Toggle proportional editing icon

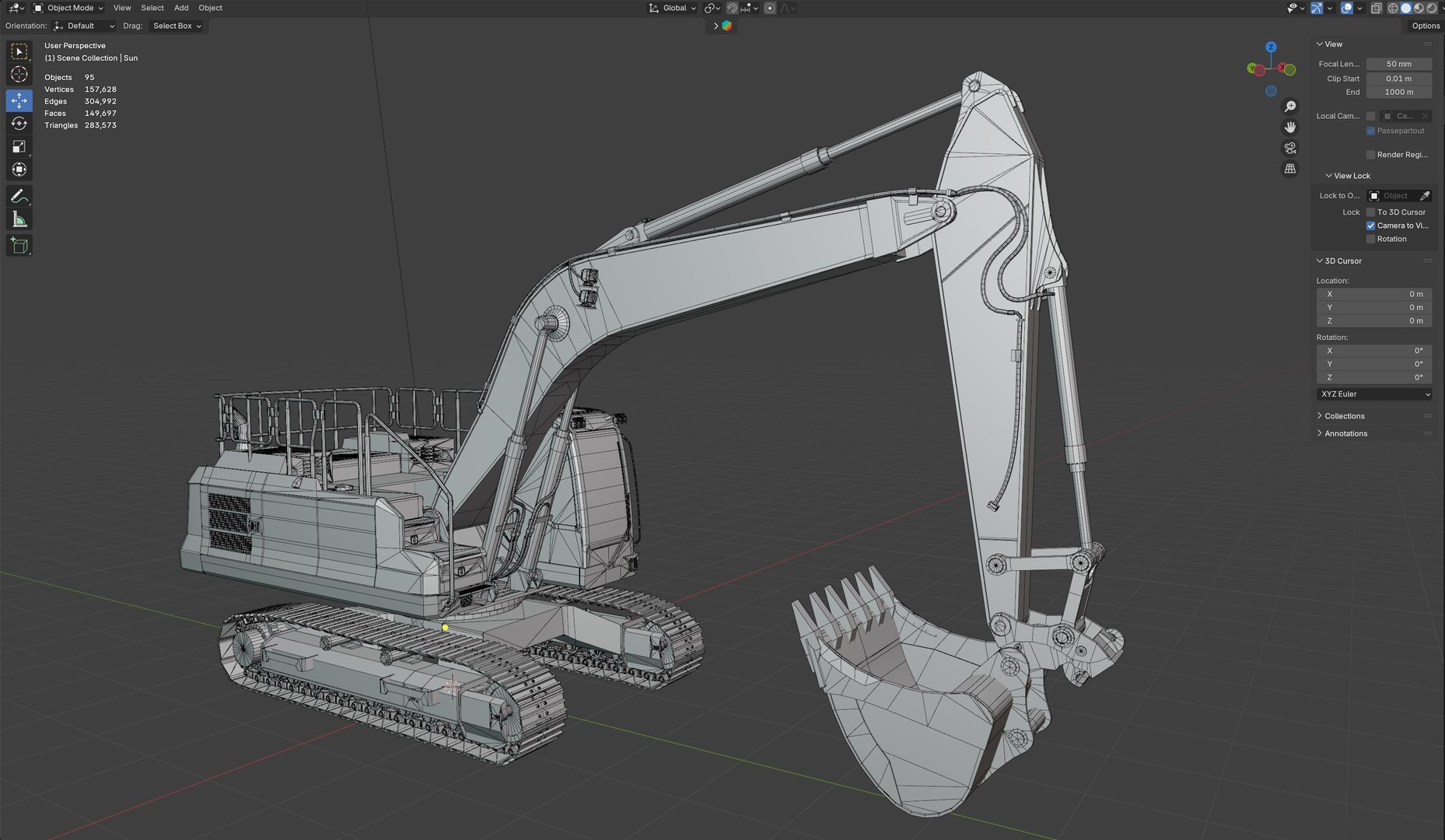(x=770, y=8)
